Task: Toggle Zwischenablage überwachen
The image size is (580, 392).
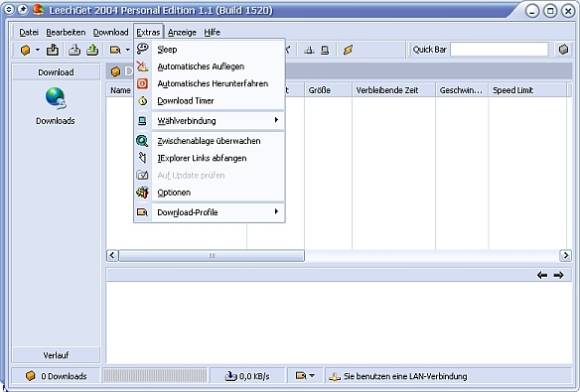Action: (x=209, y=141)
